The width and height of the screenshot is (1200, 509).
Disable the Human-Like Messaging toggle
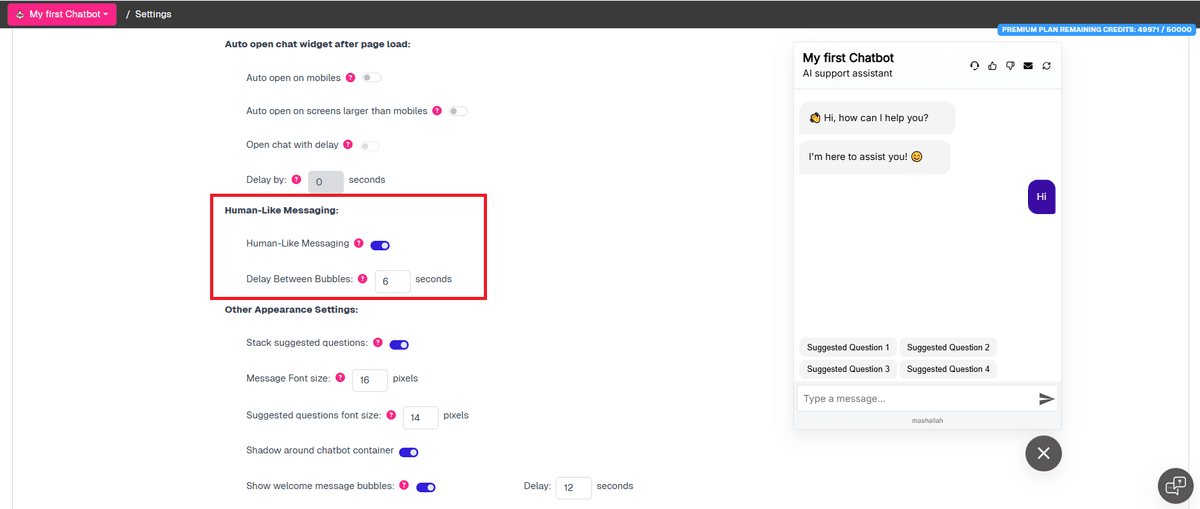click(380, 244)
